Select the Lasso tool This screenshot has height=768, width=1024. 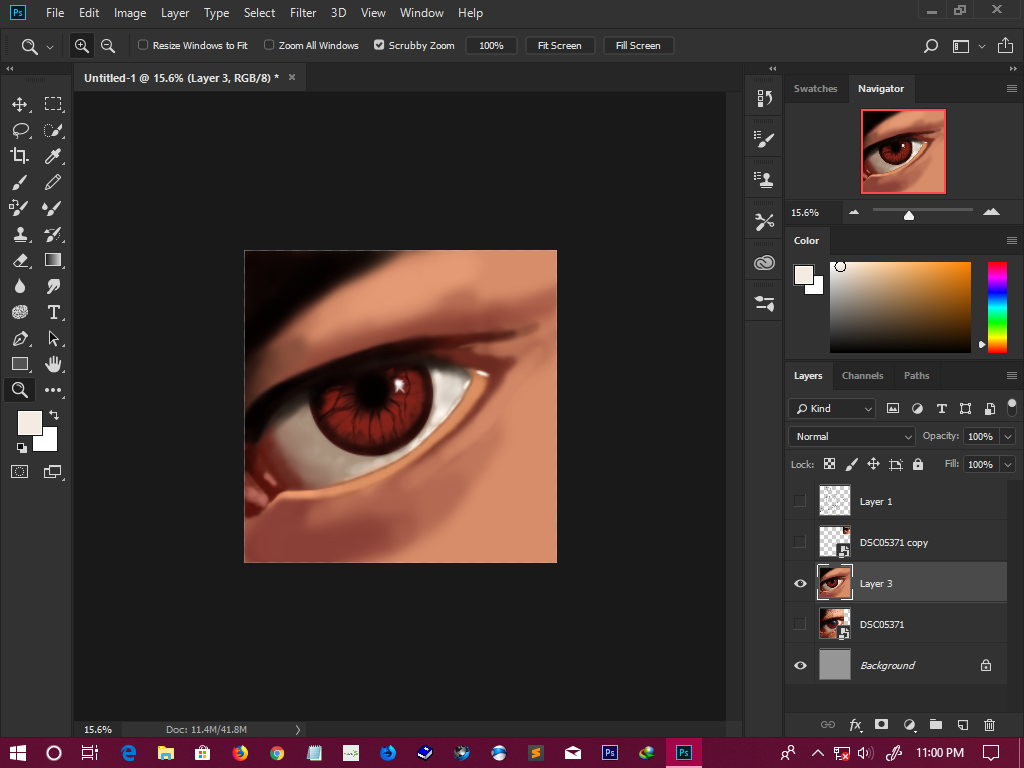tap(20, 130)
